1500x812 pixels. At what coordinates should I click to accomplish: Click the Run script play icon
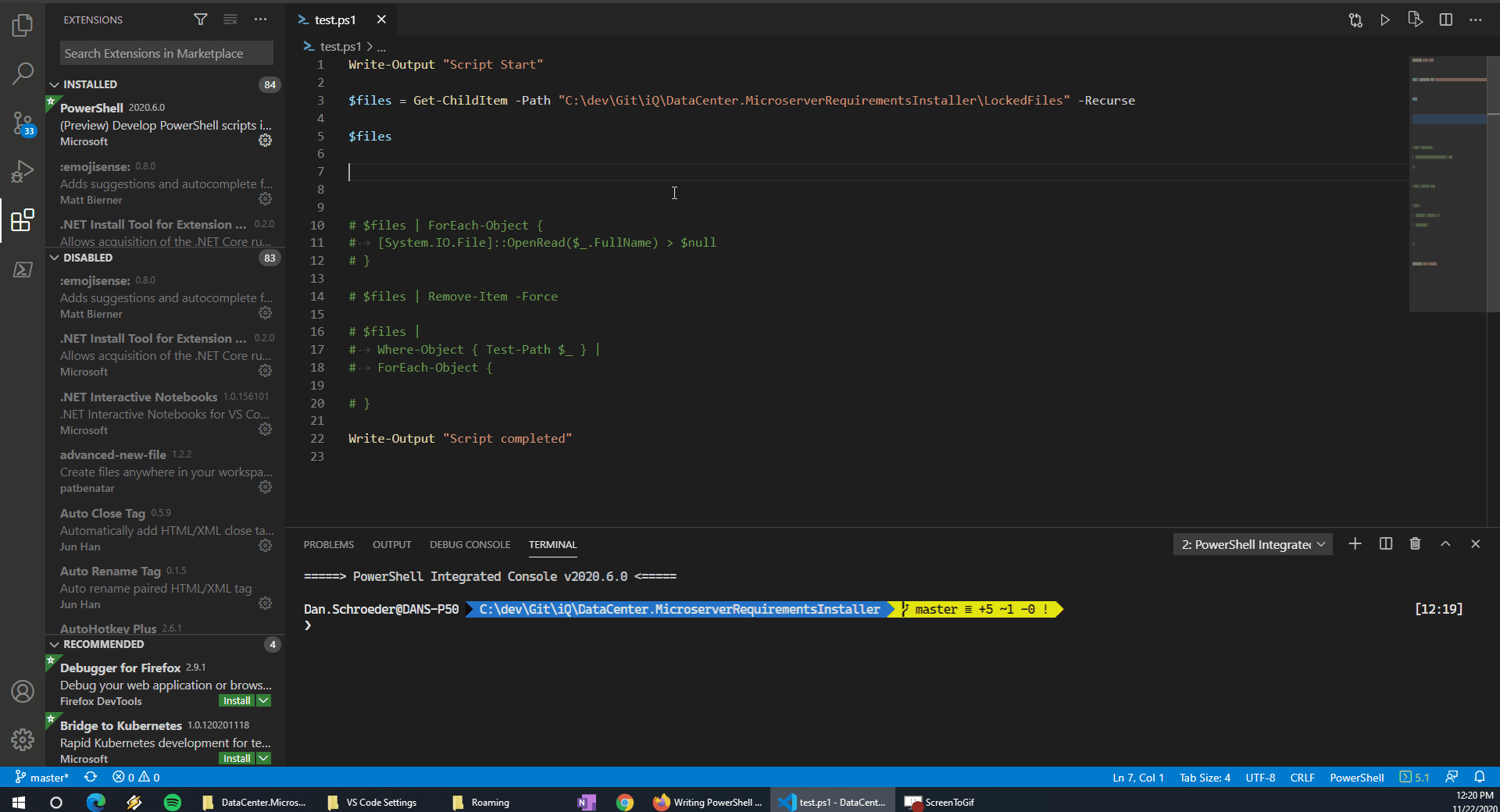click(1384, 20)
